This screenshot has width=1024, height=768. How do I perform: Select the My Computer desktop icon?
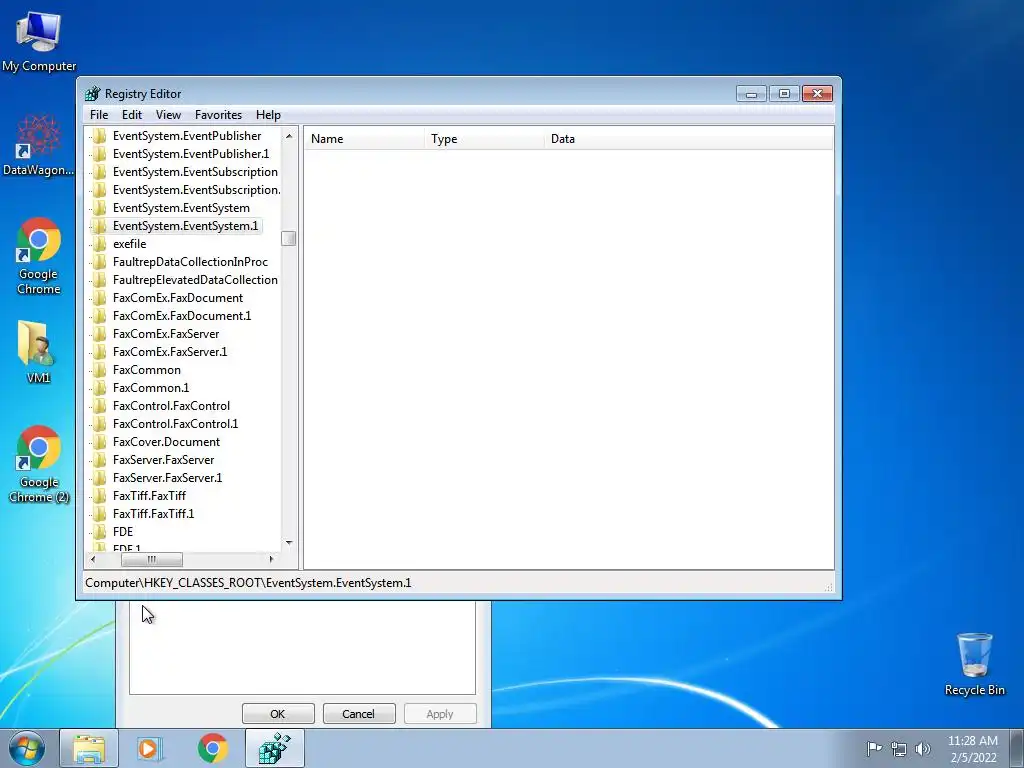point(39,42)
